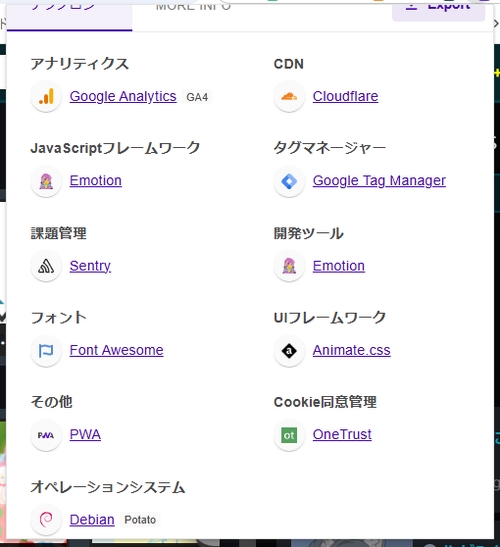Image resolution: width=500 pixels, height=547 pixels.
Task: Click the Google Analytics icon
Action: click(x=46, y=96)
